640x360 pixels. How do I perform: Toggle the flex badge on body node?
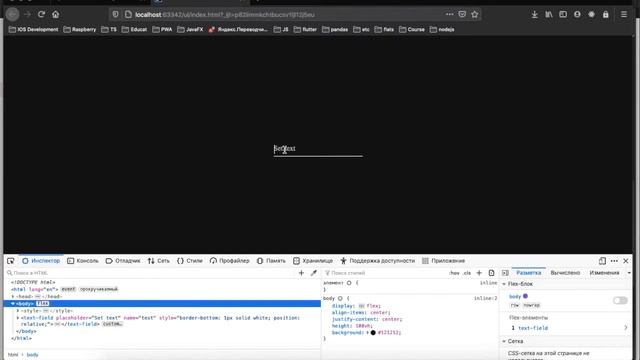click(42, 304)
